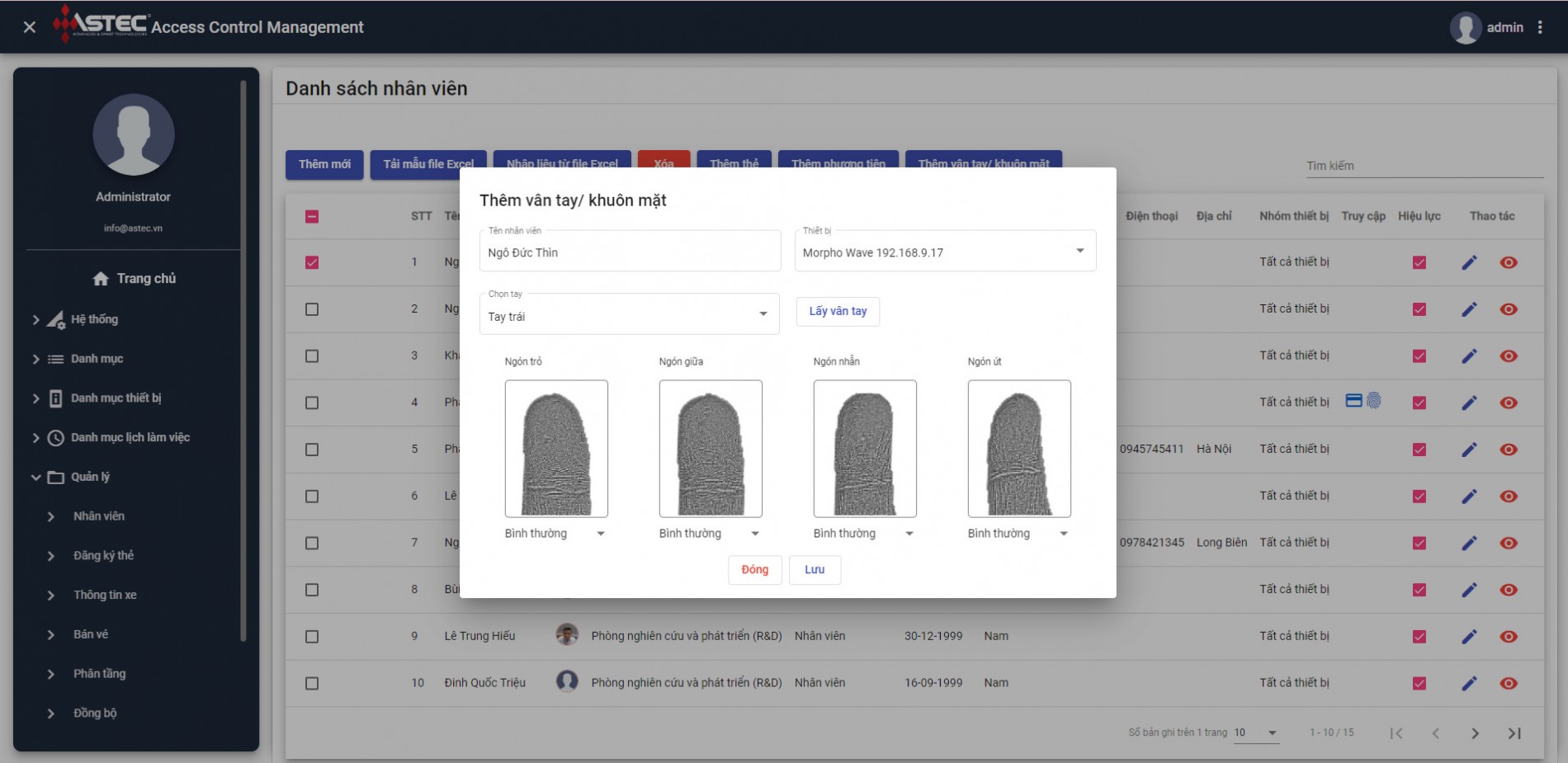Screen dimensions: 1568x763
Task: Go to the previous page arrow
Action: [x=1435, y=733]
